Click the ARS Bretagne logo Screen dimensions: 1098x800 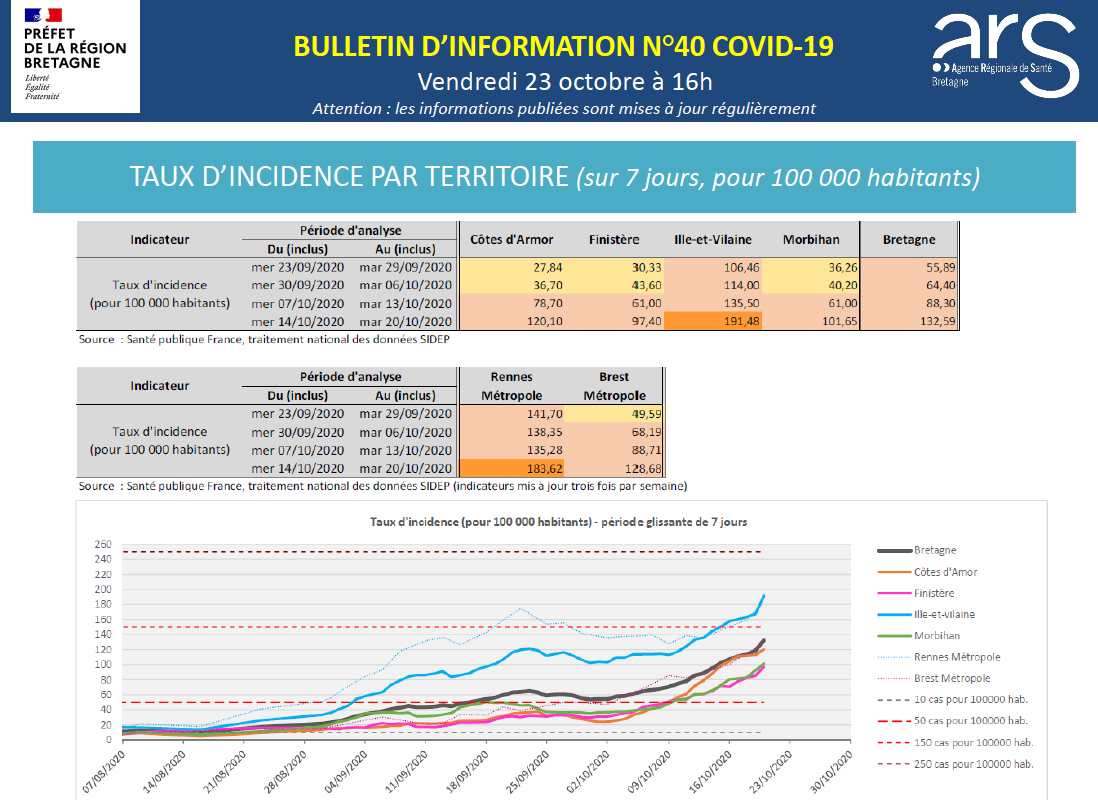[x=1004, y=55]
